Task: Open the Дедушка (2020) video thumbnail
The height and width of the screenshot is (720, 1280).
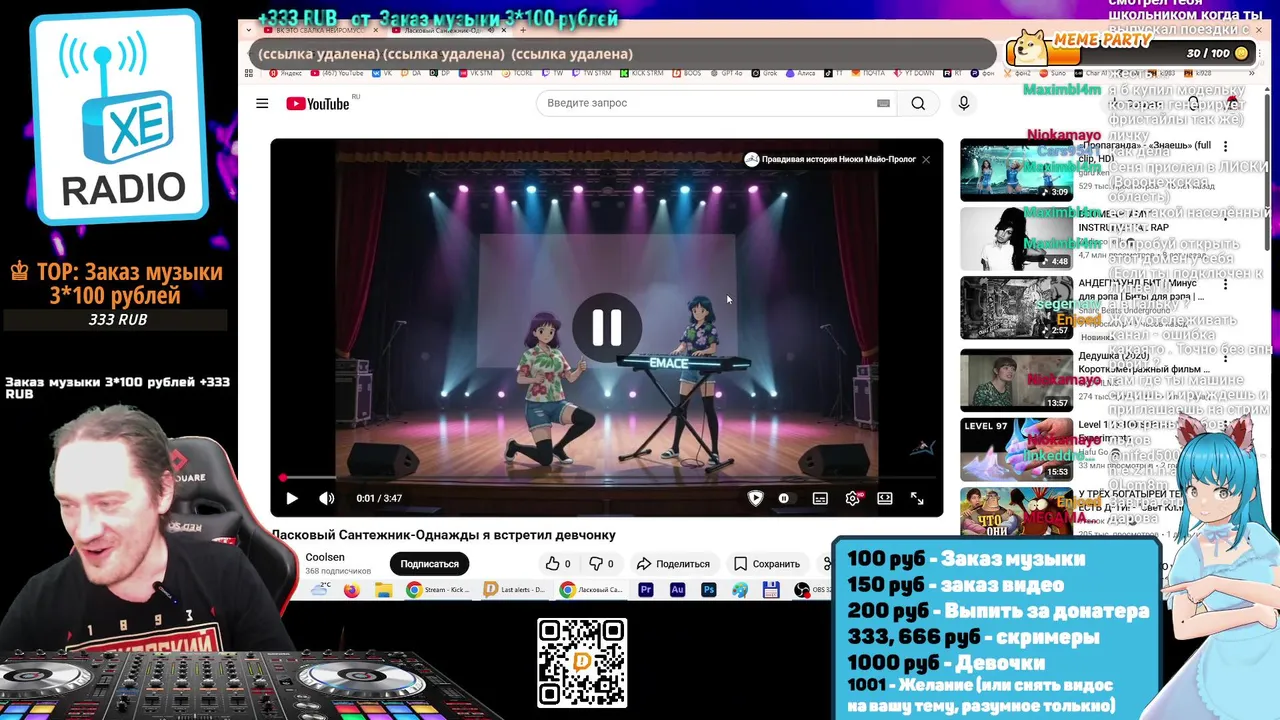Action: pos(1016,380)
